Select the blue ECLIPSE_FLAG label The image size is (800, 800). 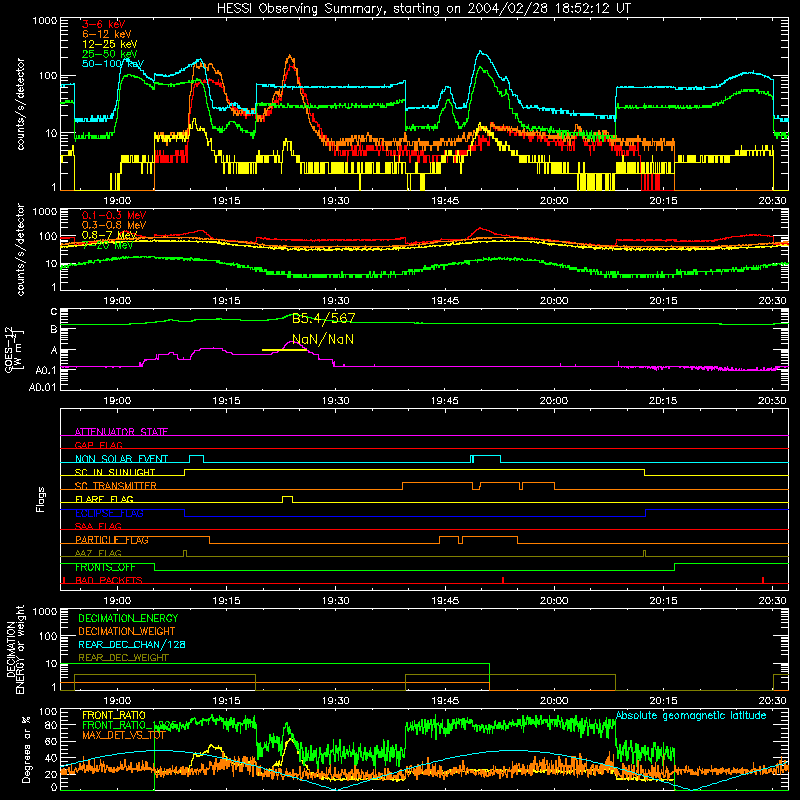pyautogui.click(x=109, y=513)
